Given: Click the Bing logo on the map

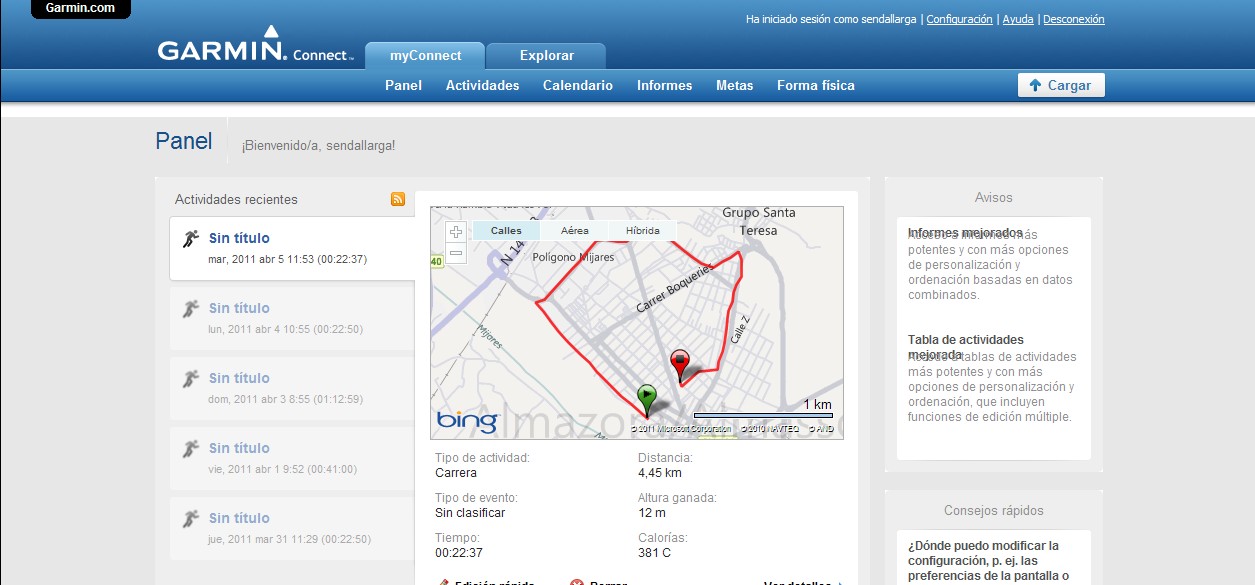Looking at the screenshot, I should click(467, 421).
